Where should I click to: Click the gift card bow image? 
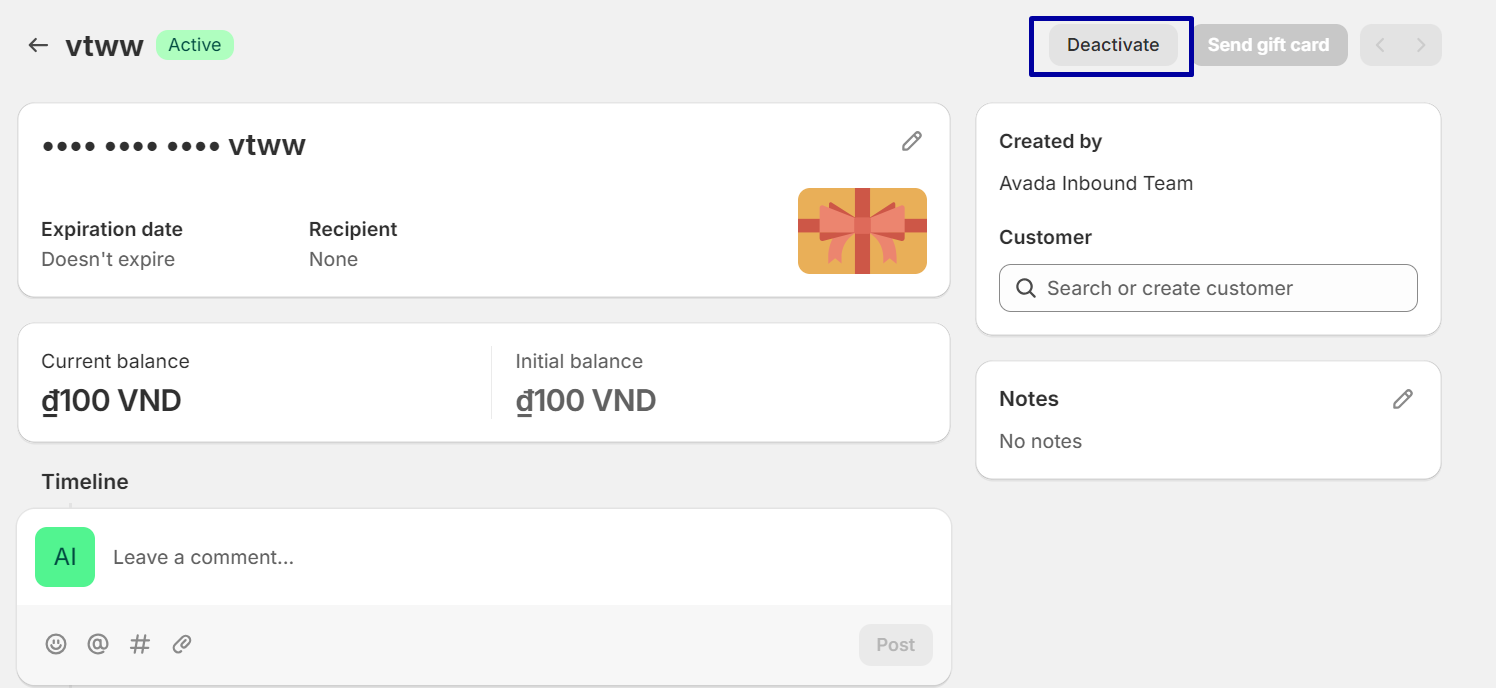click(862, 231)
